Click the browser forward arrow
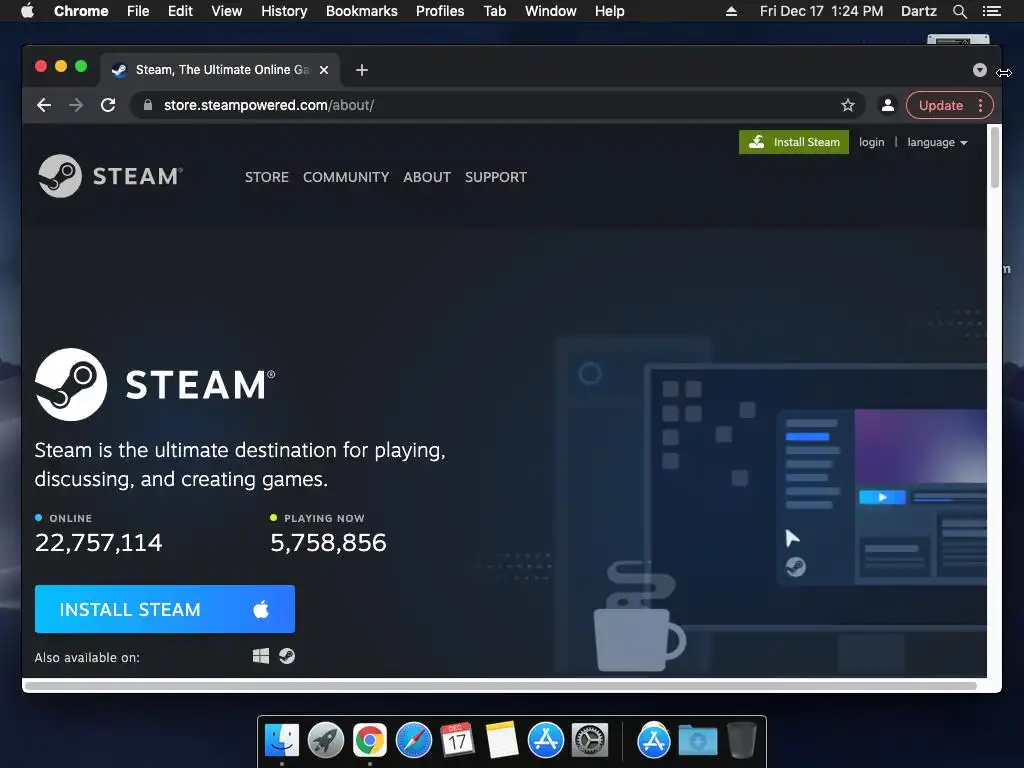The height and width of the screenshot is (768, 1024). [76, 105]
